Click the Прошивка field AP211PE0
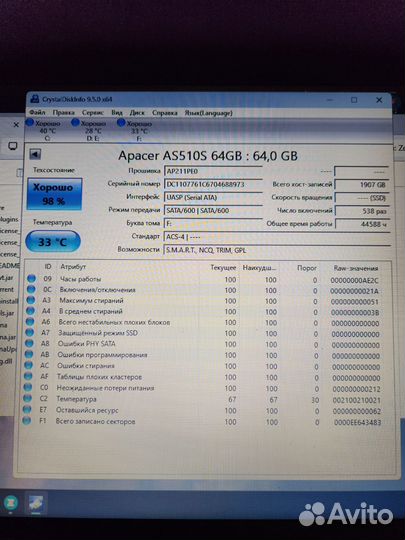Viewport: 405px width, 540px height. tap(213, 171)
